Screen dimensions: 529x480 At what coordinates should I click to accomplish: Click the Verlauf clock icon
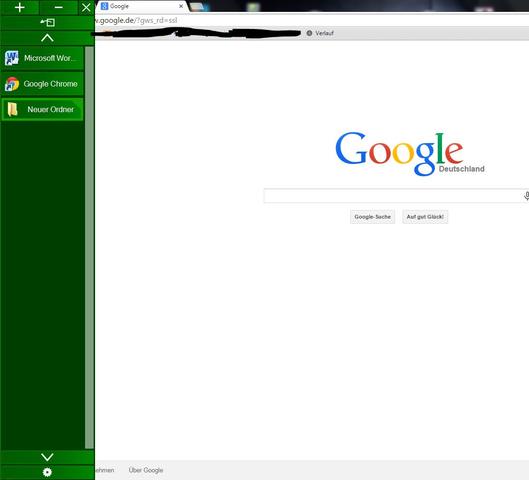[x=309, y=33]
